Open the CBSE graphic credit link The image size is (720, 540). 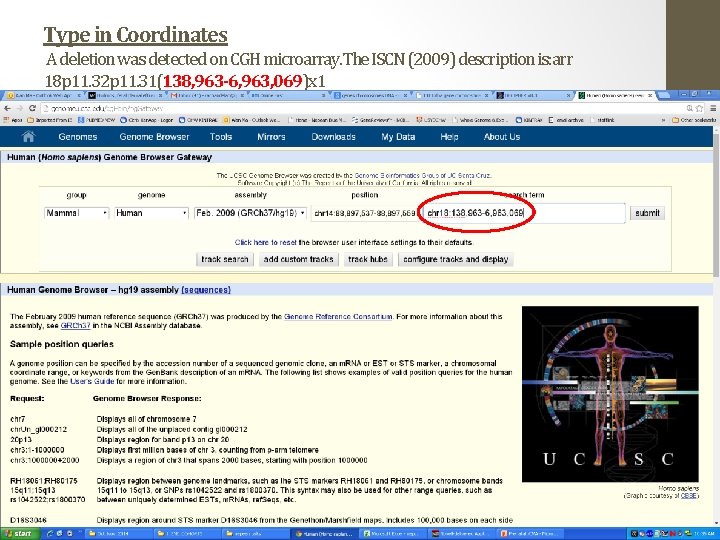coord(688,496)
